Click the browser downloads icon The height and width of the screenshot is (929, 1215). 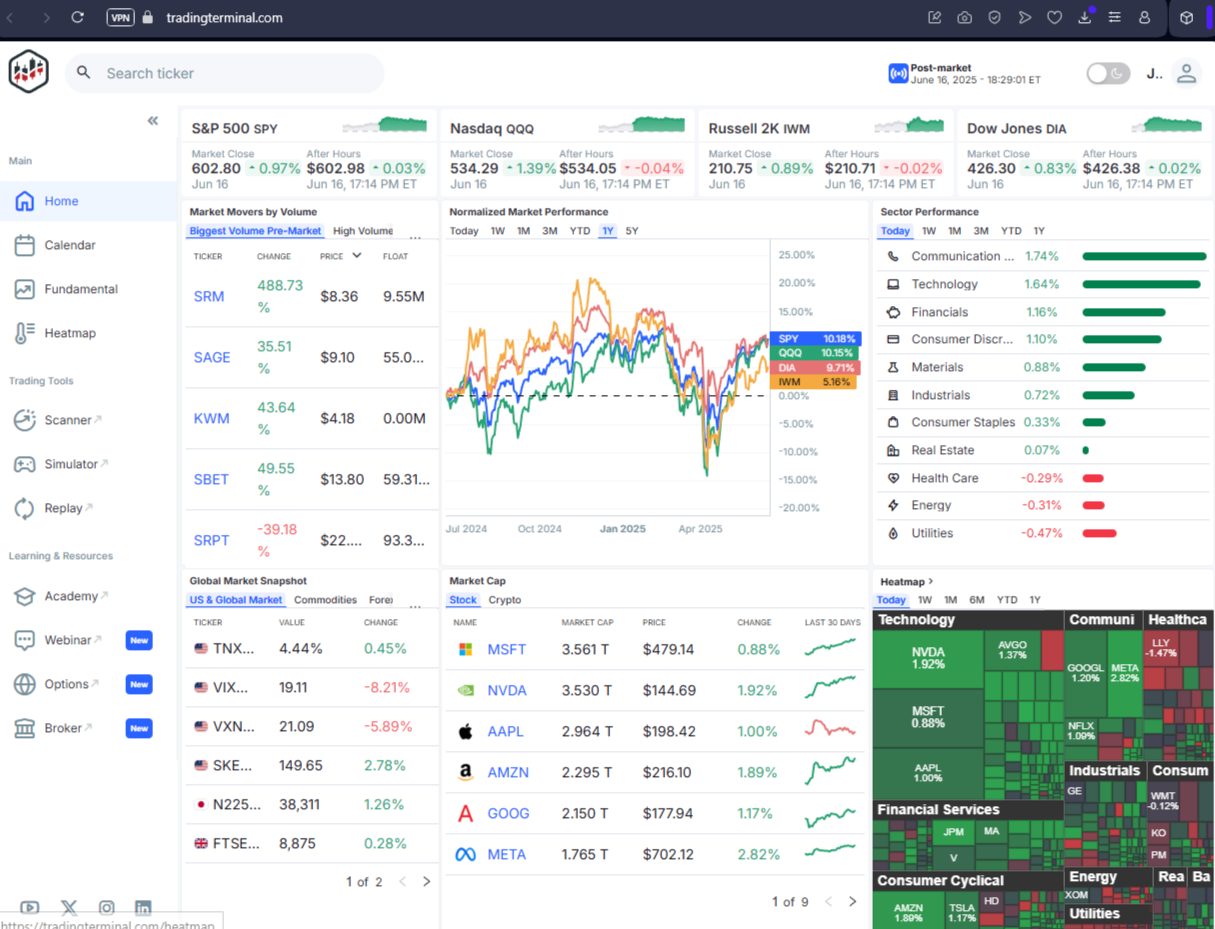coord(1085,17)
